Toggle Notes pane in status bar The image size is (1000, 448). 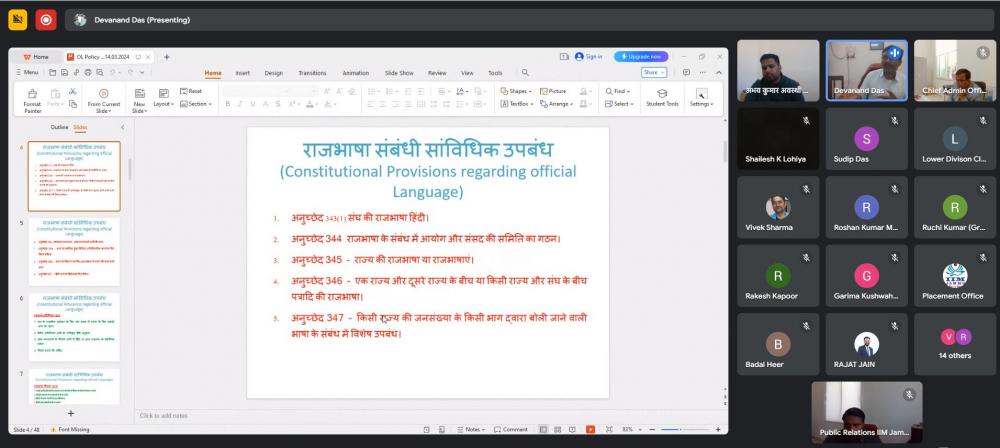click(x=472, y=429)
